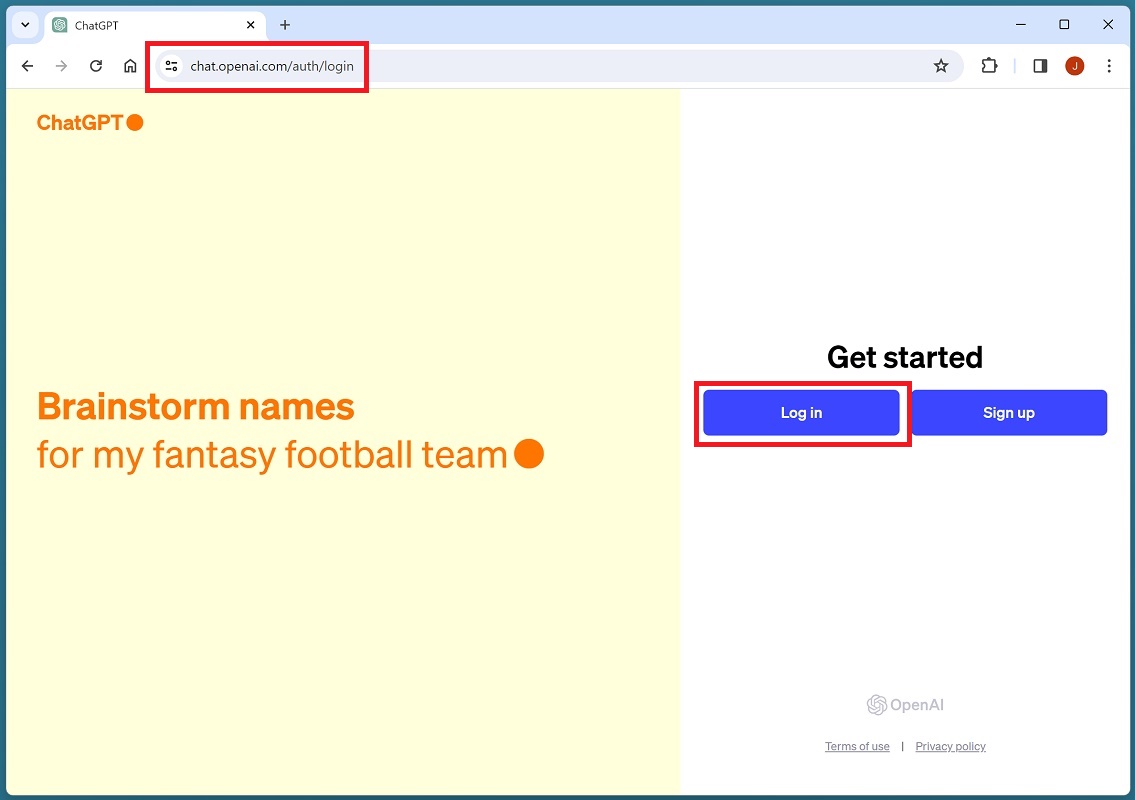Click the address bar URL field
Image resolution: width=1135 pixels, height=800 pixels.
500,66
